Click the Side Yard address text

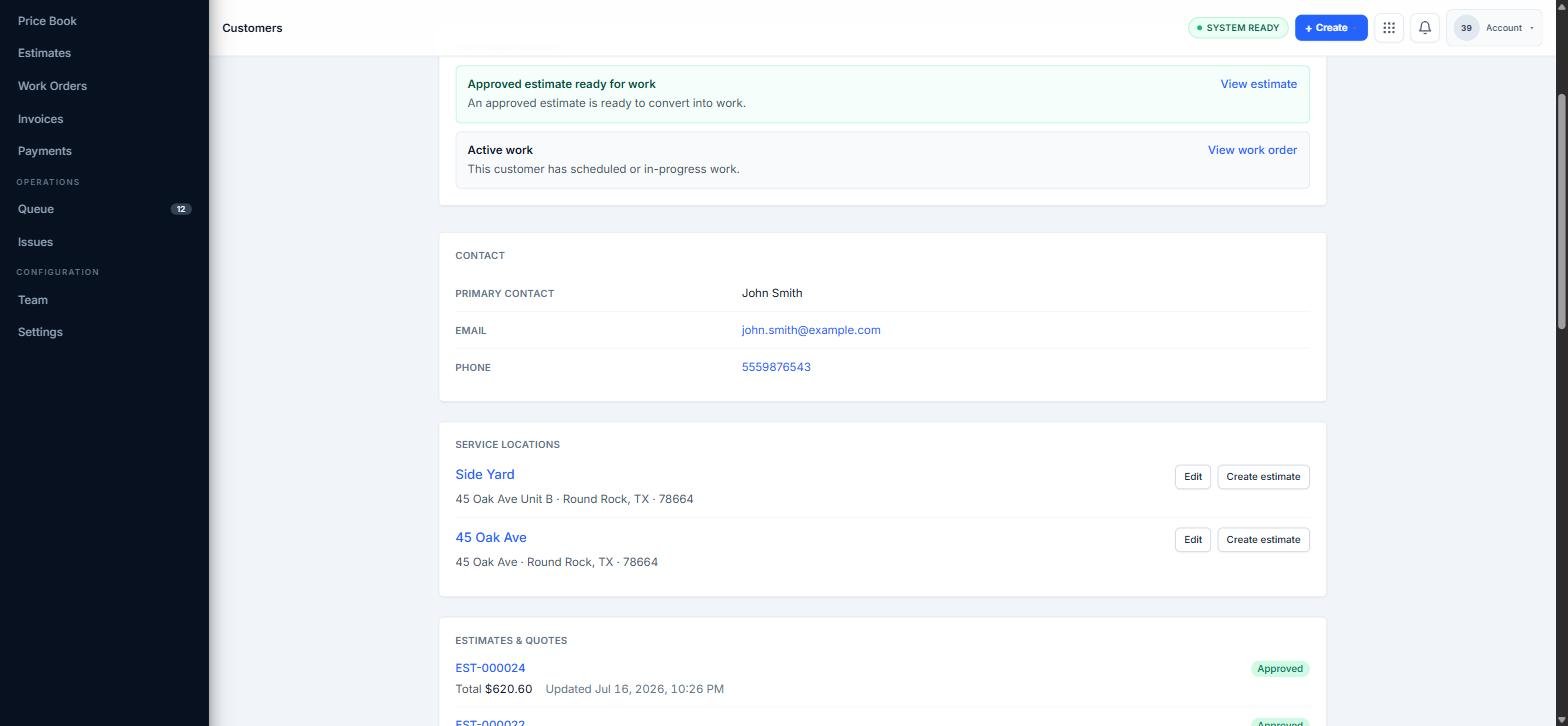pyautogui.click(x=574, y=499)
